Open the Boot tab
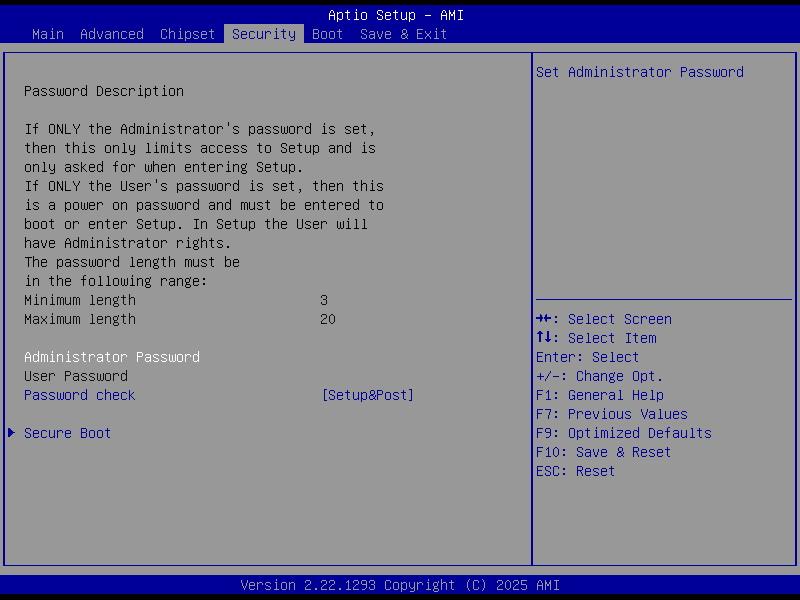This screenshot has width=800, height=600. pyautogui.click(x=328, y=34)
